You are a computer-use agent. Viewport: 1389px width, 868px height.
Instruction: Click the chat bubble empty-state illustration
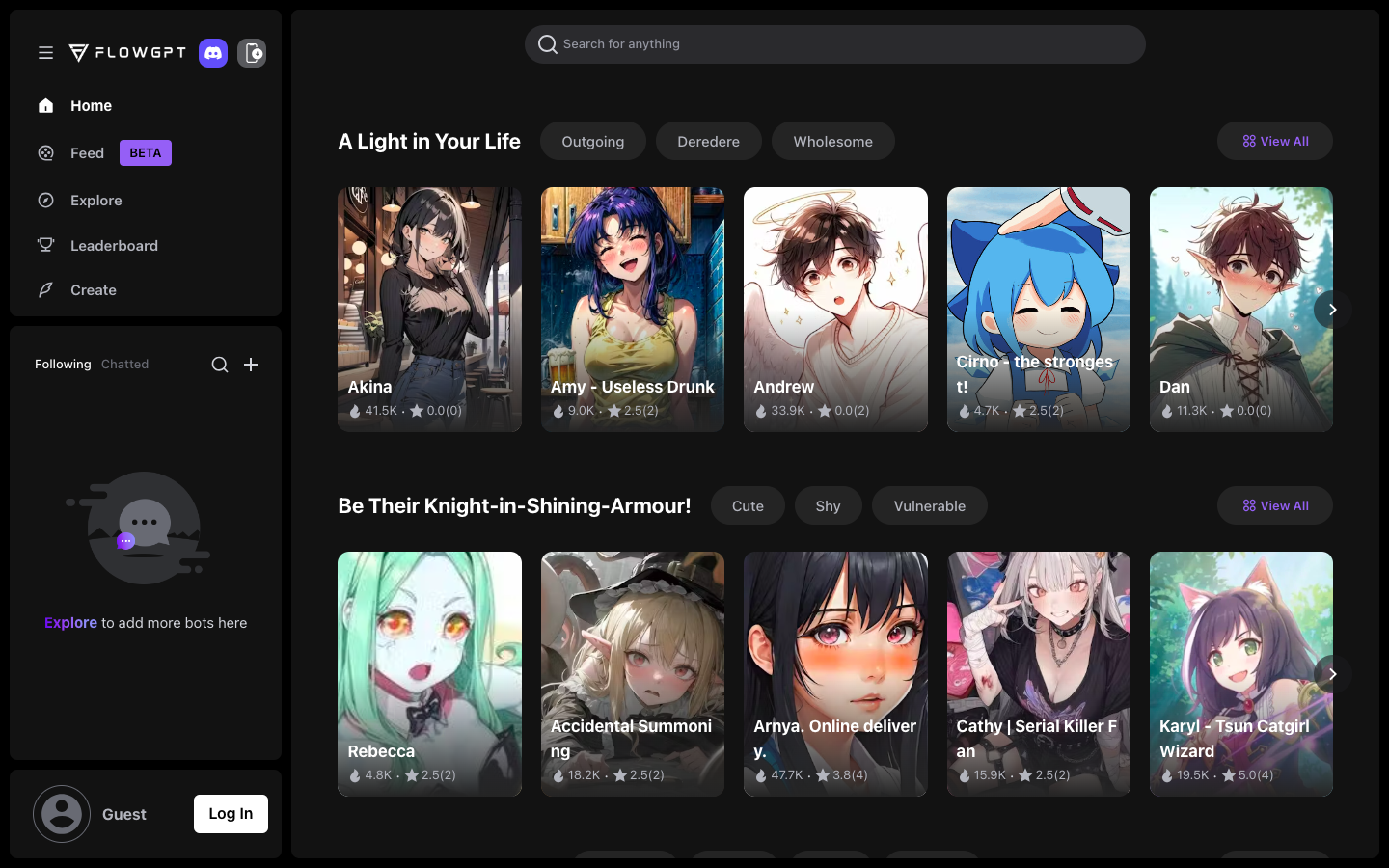[140, 528]
